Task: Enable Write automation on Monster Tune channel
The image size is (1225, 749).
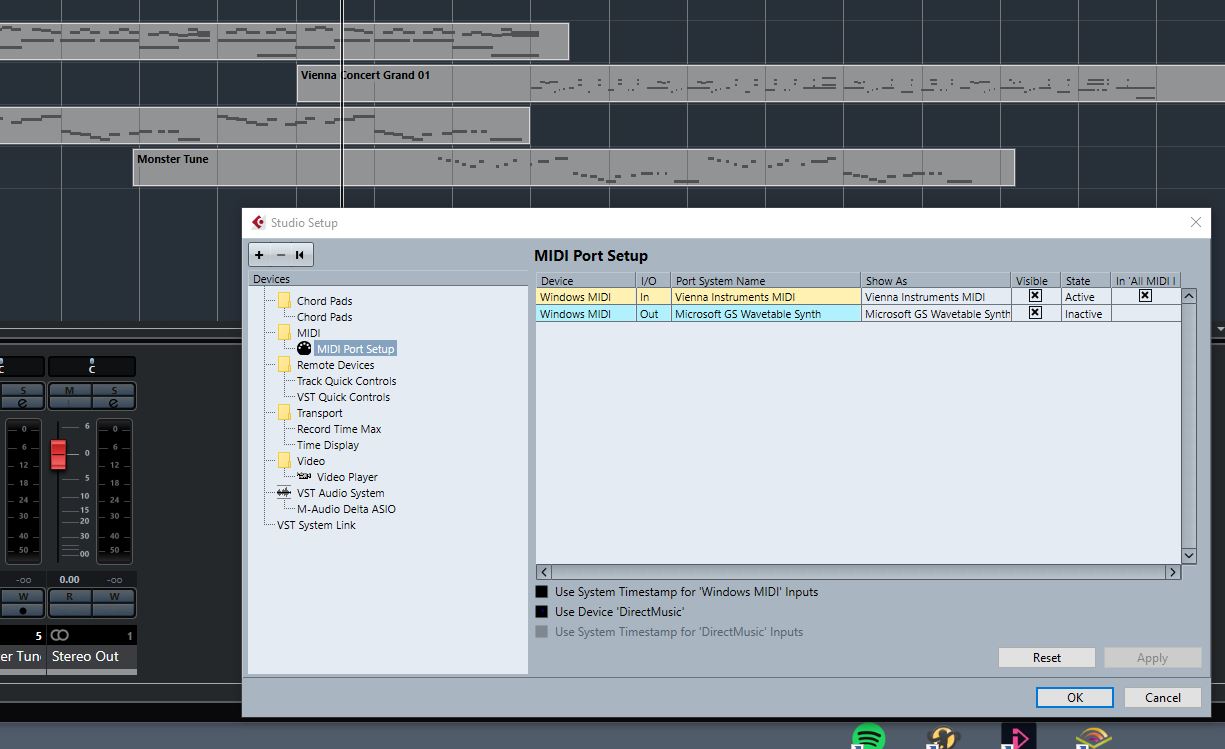Action: coord(22,596)
